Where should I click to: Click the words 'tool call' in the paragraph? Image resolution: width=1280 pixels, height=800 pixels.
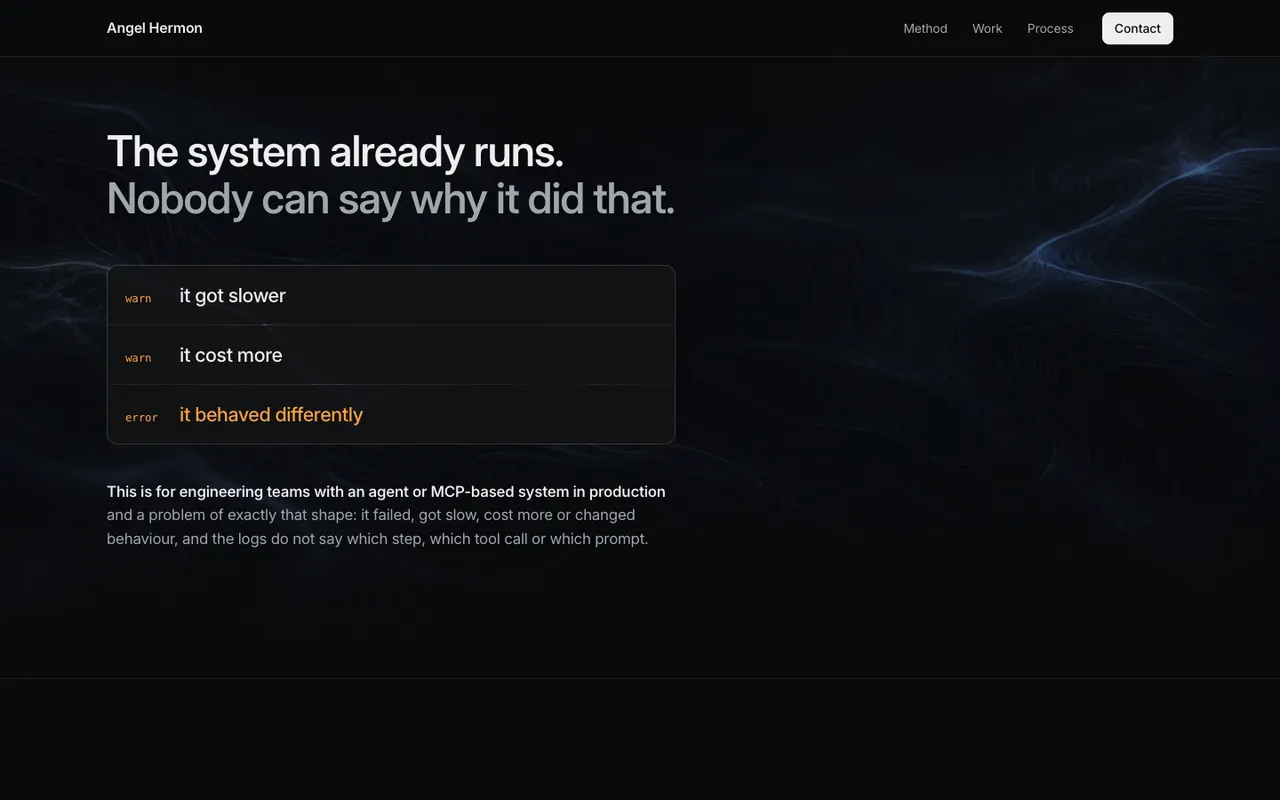pos(500,538)
